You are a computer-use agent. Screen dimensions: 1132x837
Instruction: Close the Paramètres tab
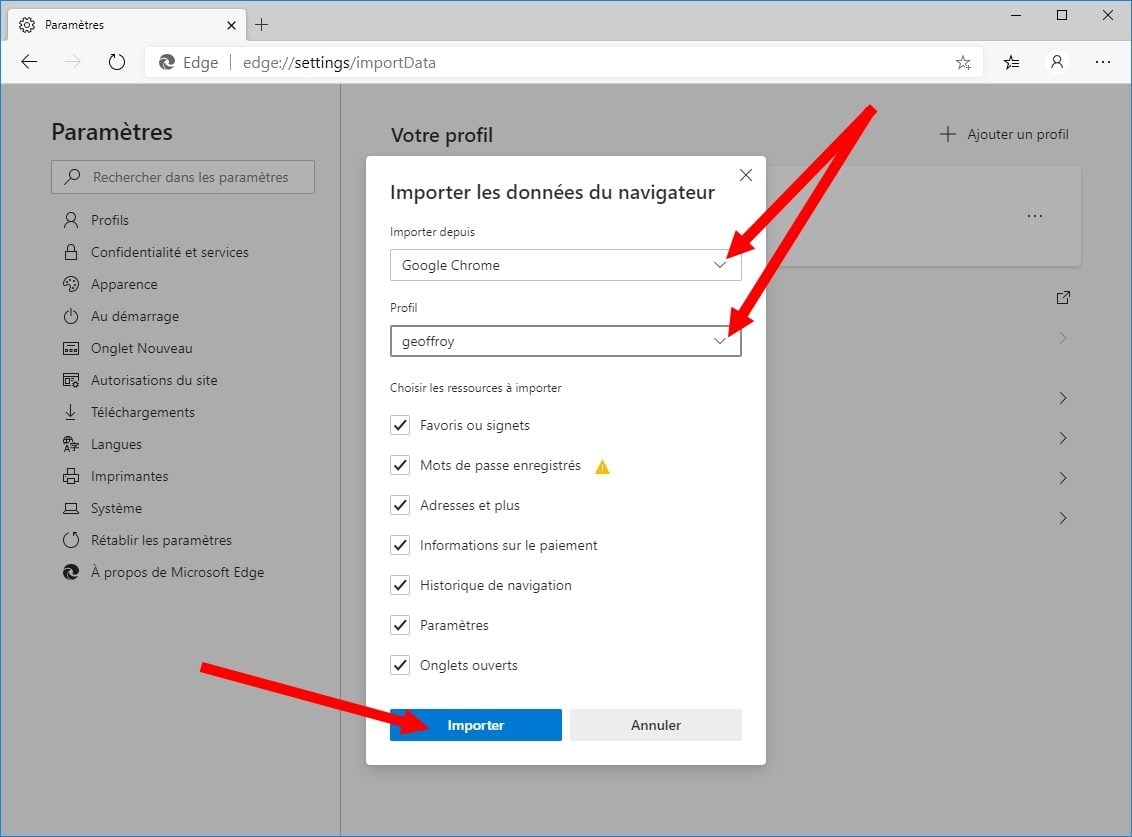click(231, 25)
